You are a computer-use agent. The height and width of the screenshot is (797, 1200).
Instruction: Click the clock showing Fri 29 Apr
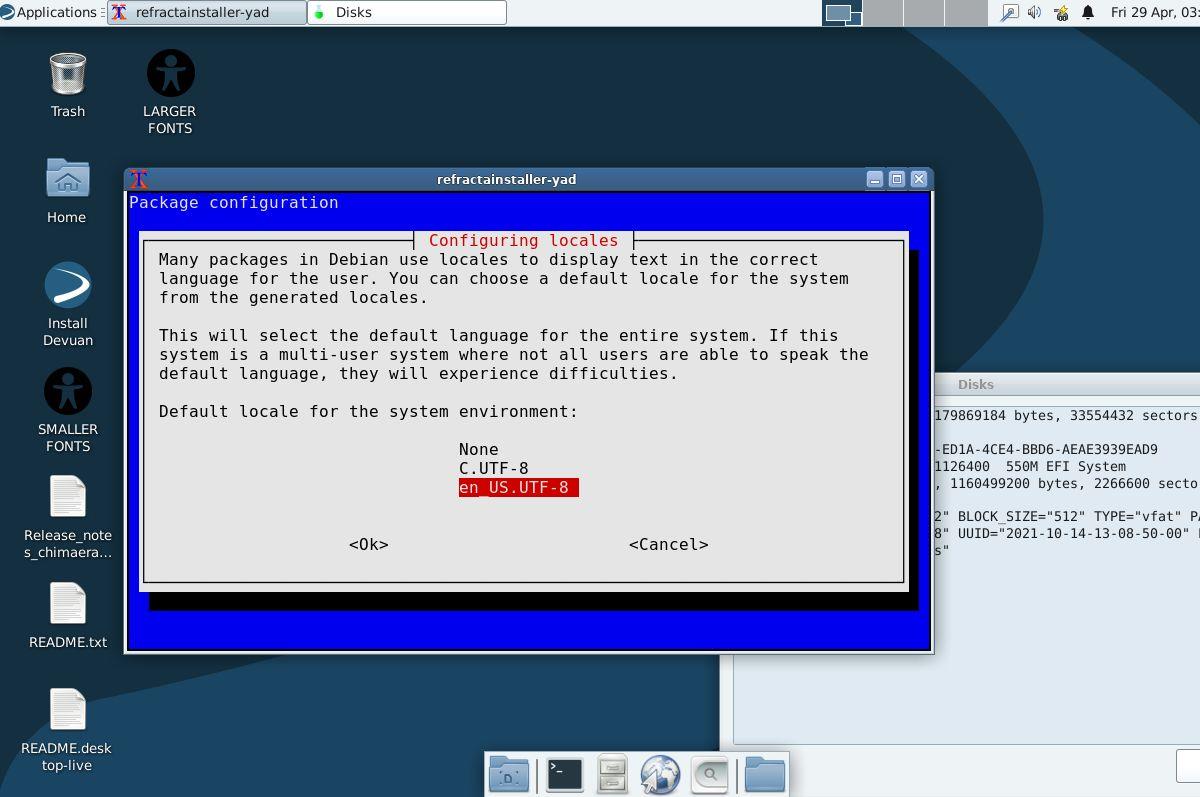coord(1158,13)
